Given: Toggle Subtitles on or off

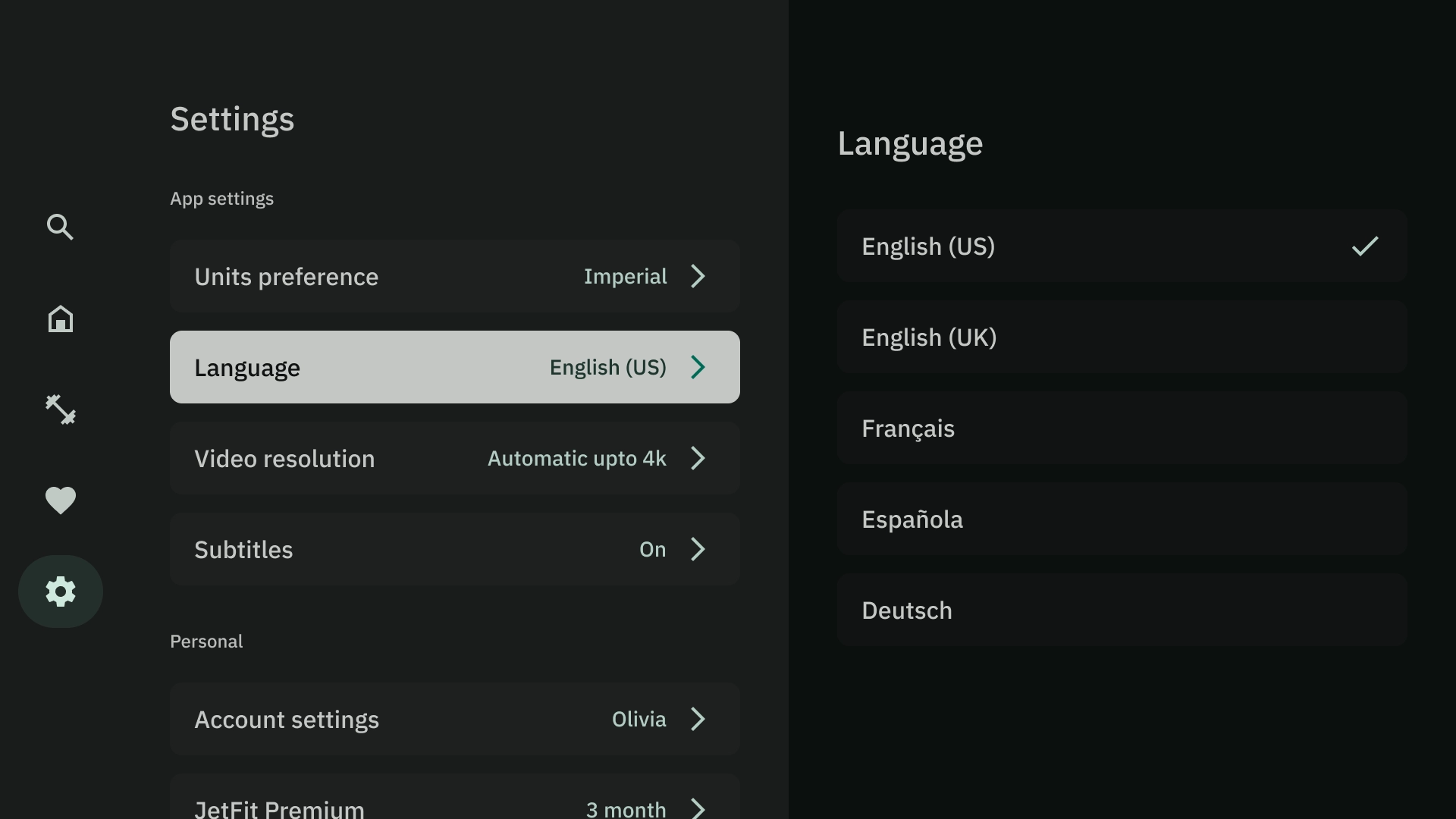Looking at the screenshot, I should click(455, 549).
